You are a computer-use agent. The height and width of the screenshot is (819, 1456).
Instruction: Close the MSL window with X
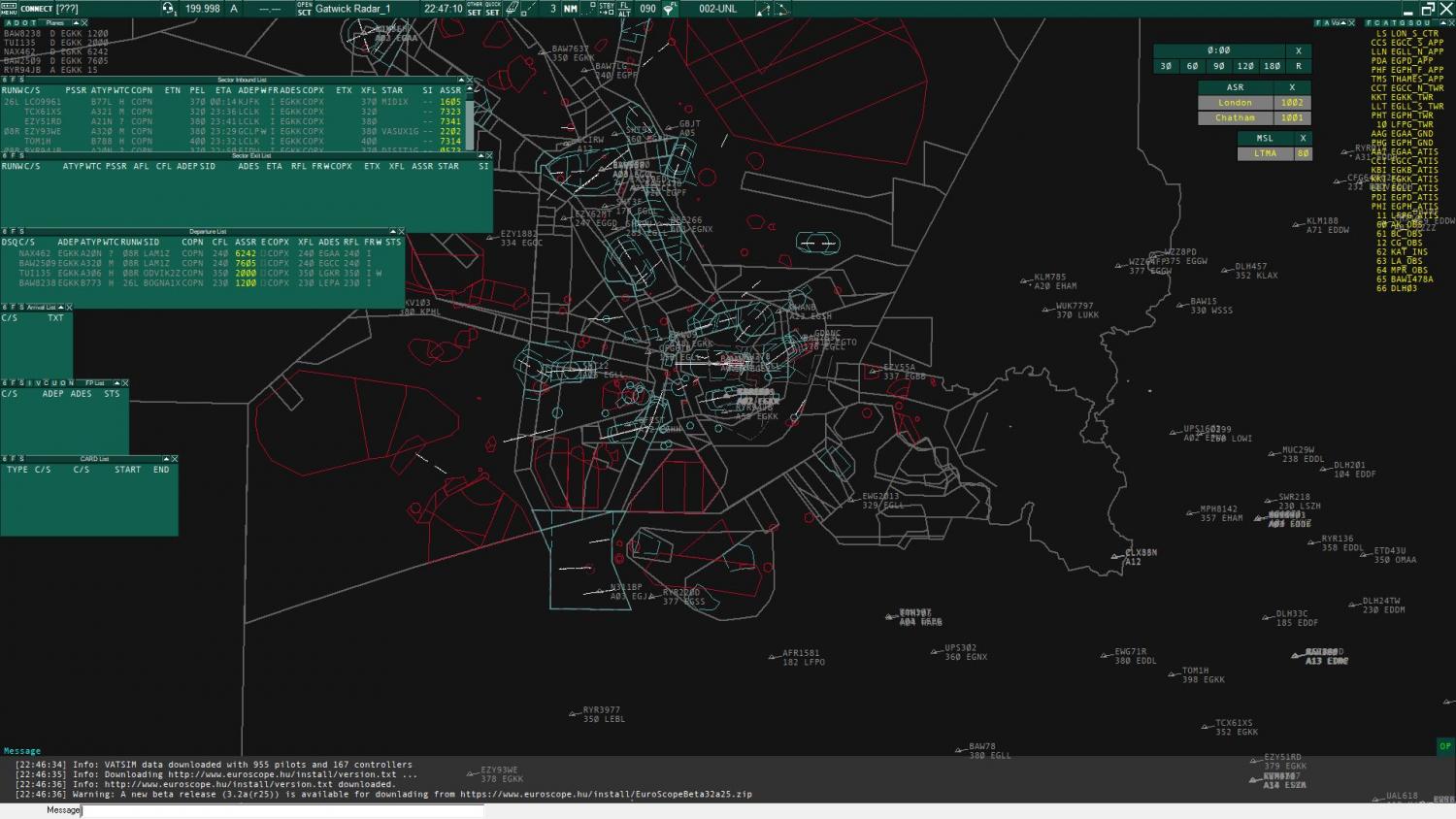1303,139
